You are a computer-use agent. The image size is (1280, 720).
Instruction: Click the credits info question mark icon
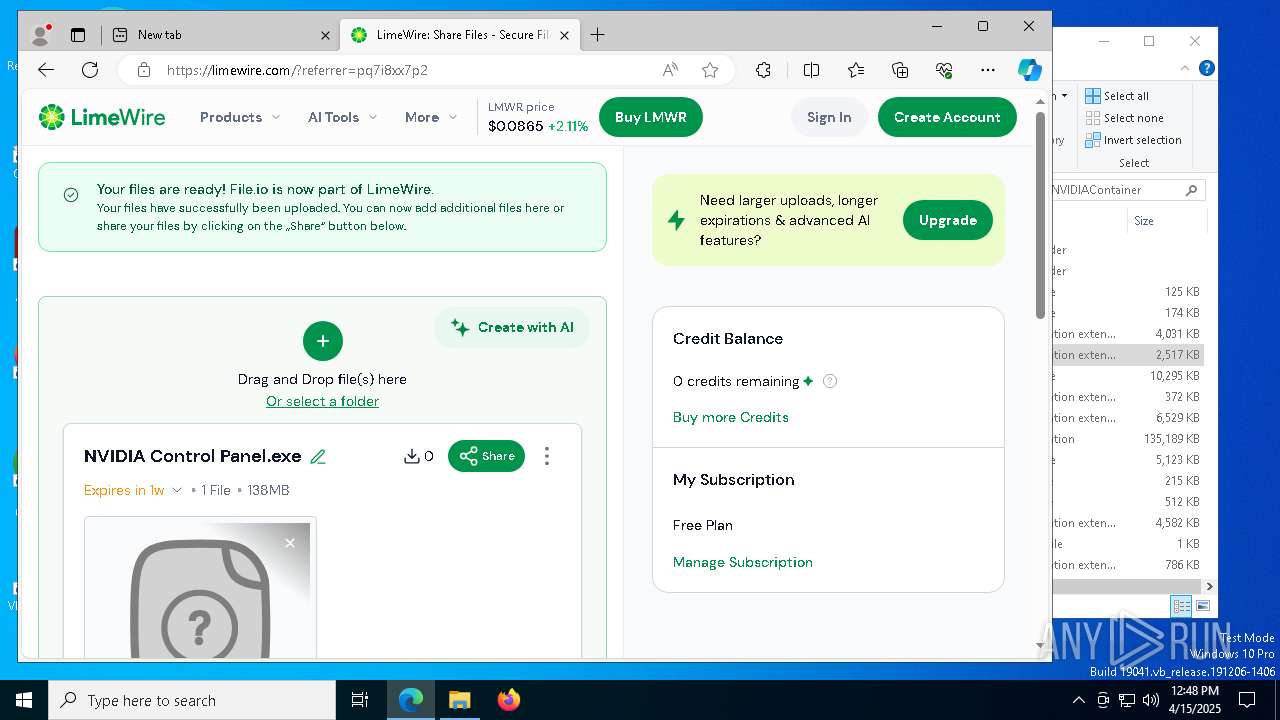[x=830, y=381]
